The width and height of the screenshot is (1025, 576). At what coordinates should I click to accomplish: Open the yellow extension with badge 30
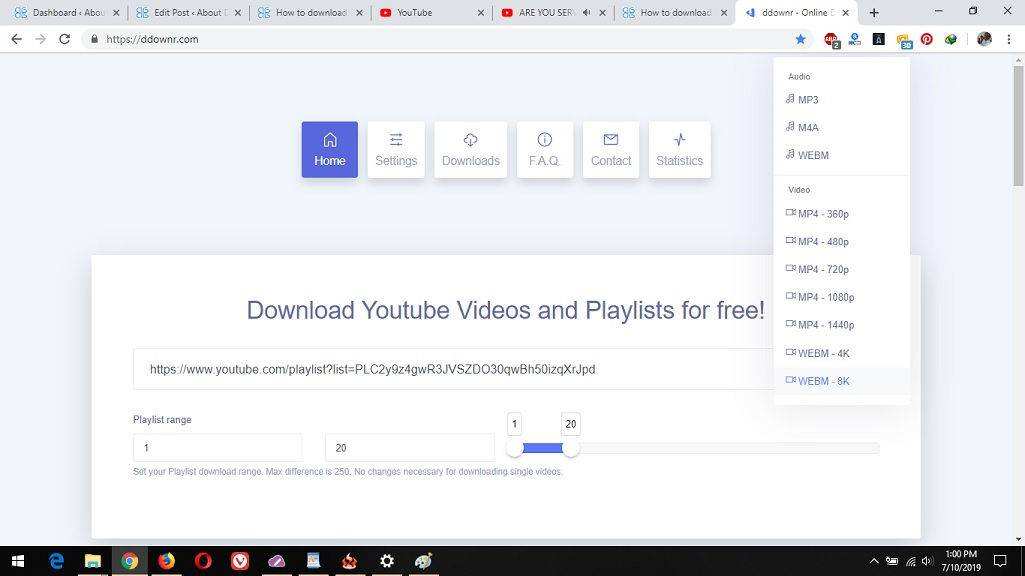pos(904,41)
